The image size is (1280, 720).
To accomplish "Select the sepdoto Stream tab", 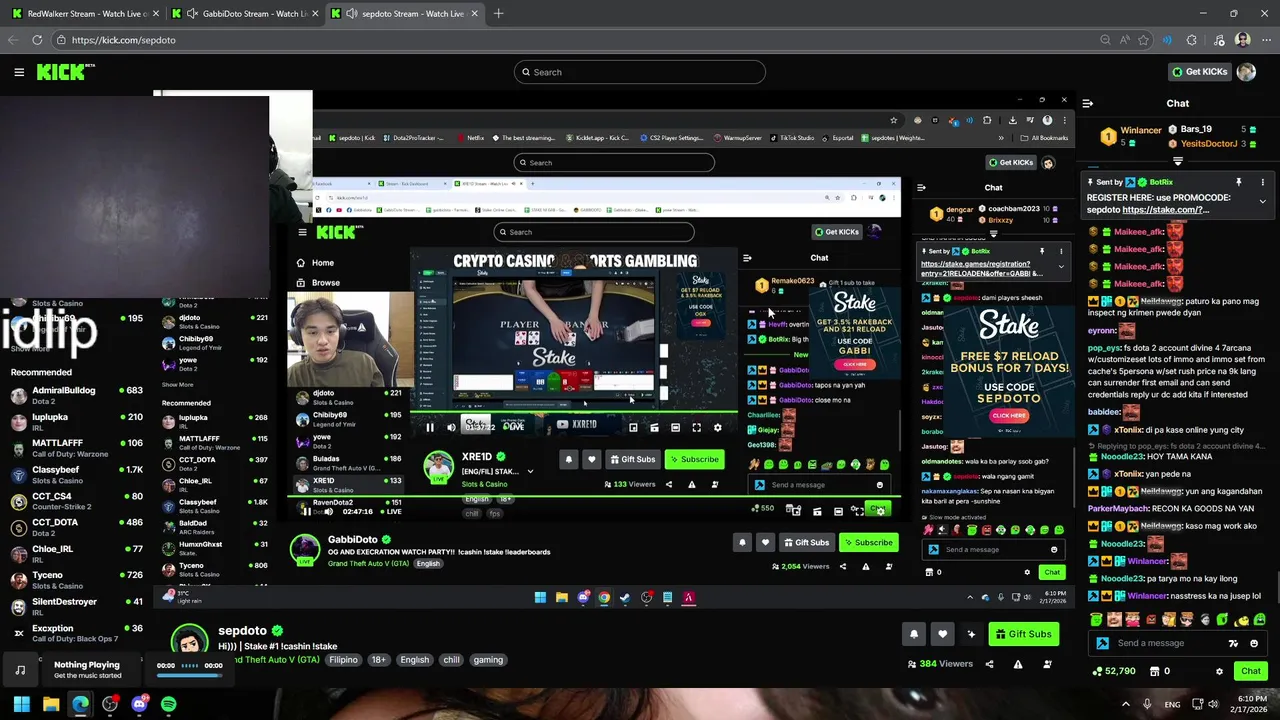I will (x=404, y=13).
